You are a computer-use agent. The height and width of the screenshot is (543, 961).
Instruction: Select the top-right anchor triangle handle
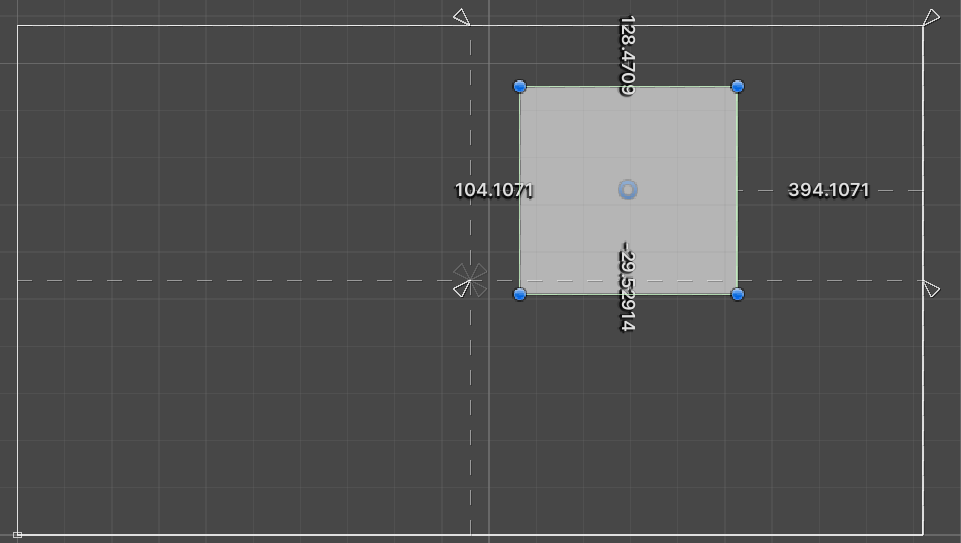(931, 17)
